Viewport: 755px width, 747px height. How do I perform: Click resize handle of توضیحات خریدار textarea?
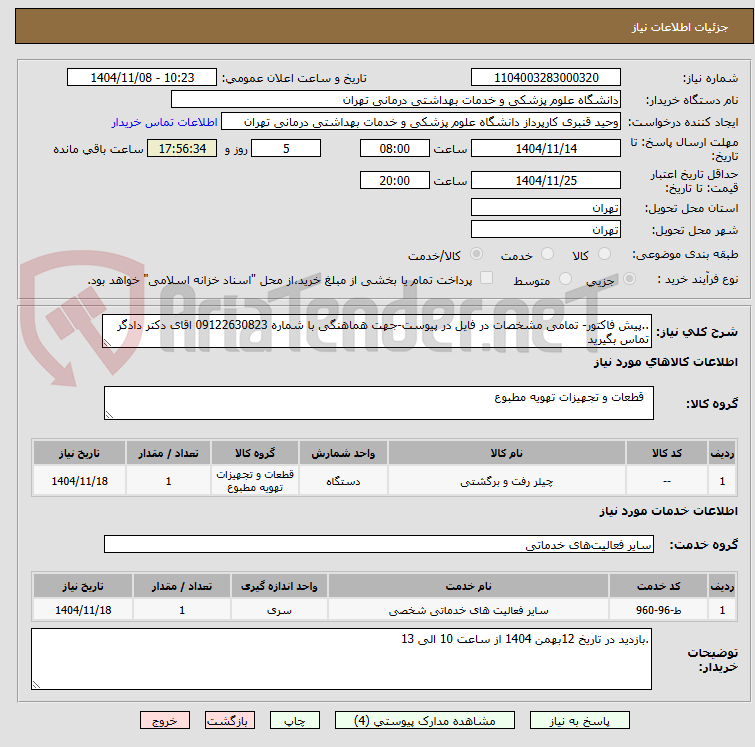[x=36, y=684]
